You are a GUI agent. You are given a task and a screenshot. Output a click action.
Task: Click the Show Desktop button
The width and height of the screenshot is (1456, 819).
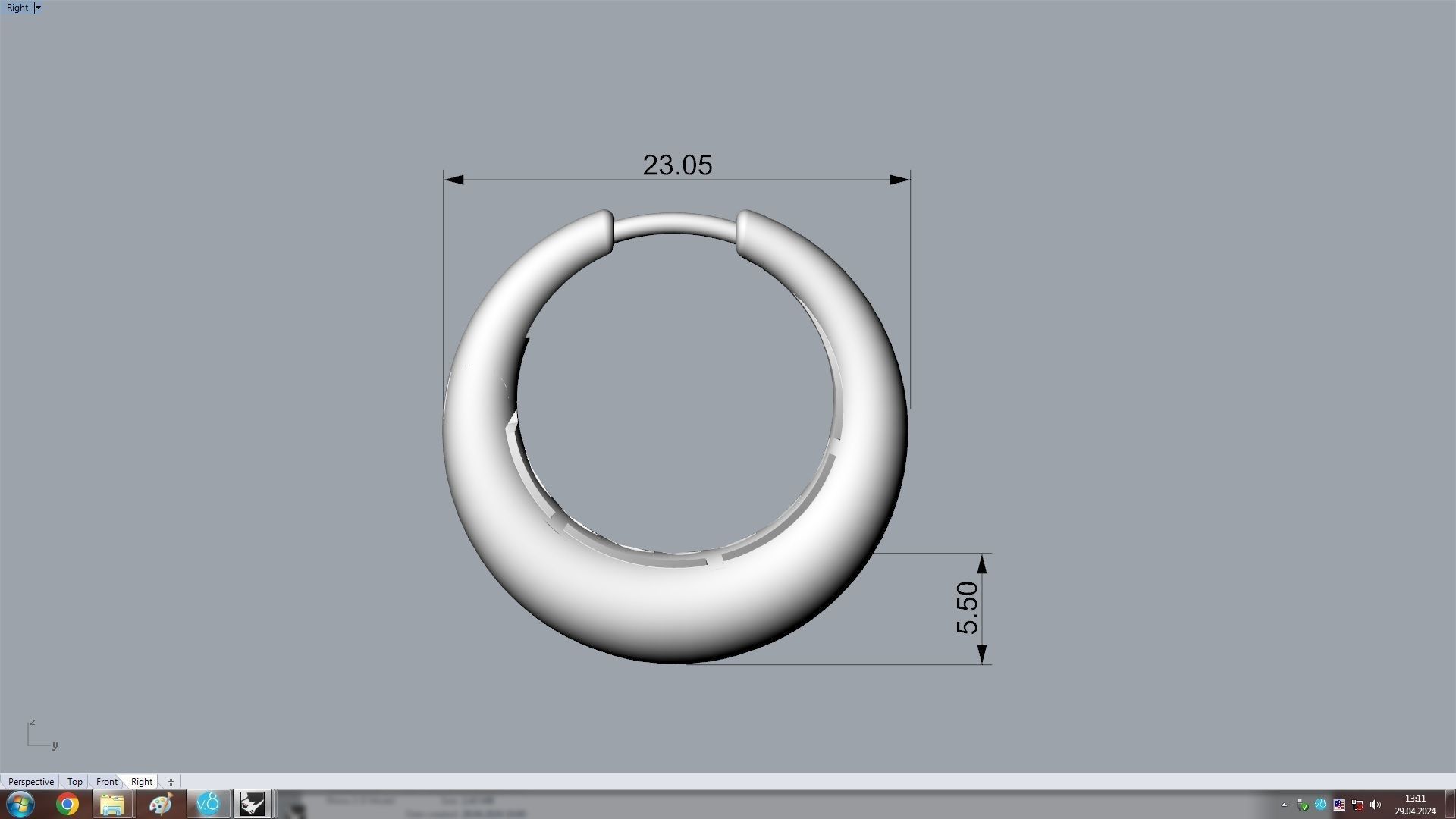(x=1450, y=804)
